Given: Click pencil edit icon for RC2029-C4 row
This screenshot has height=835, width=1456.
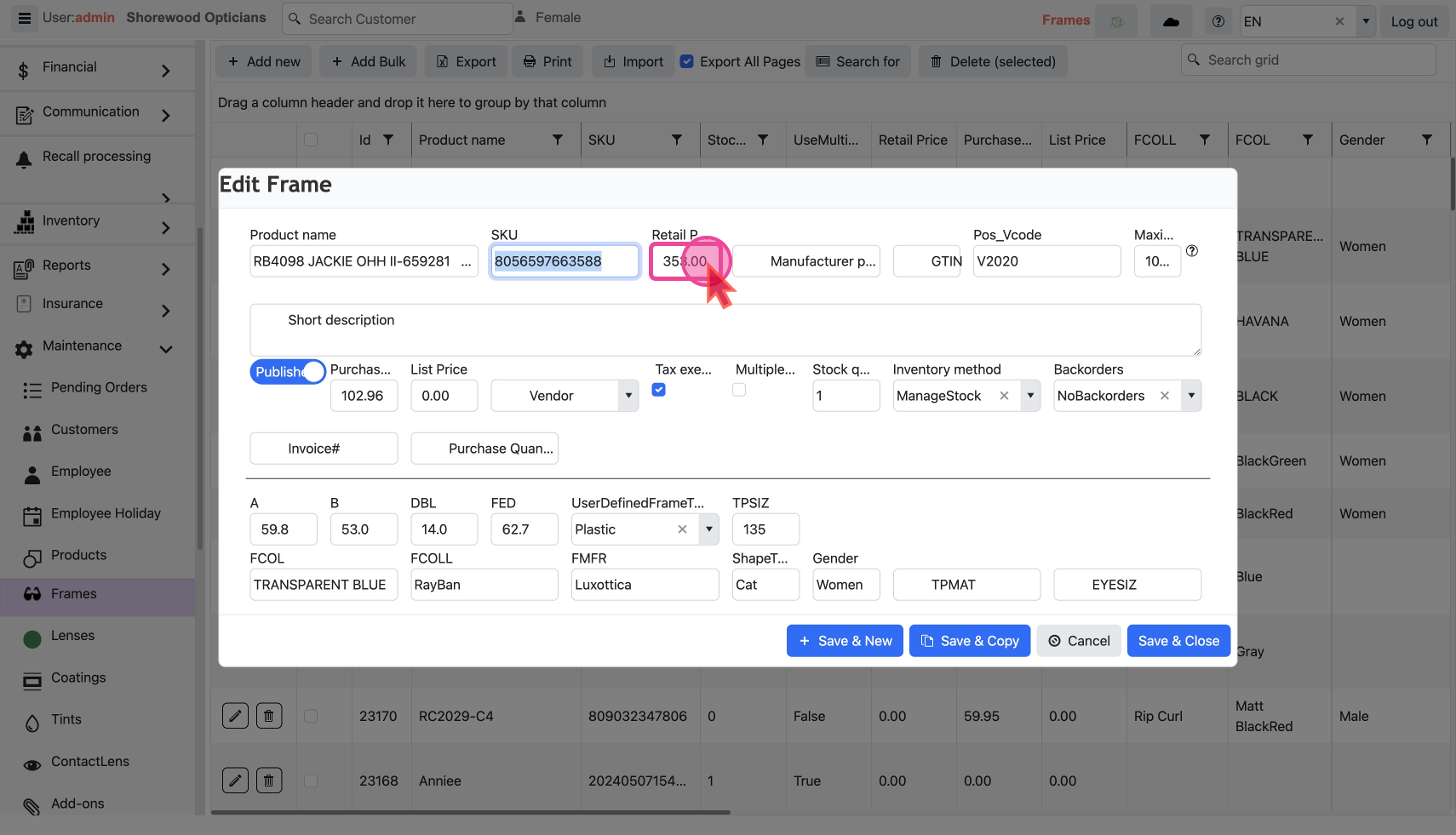Looking at the screenshot, I should tap(235, 716).
